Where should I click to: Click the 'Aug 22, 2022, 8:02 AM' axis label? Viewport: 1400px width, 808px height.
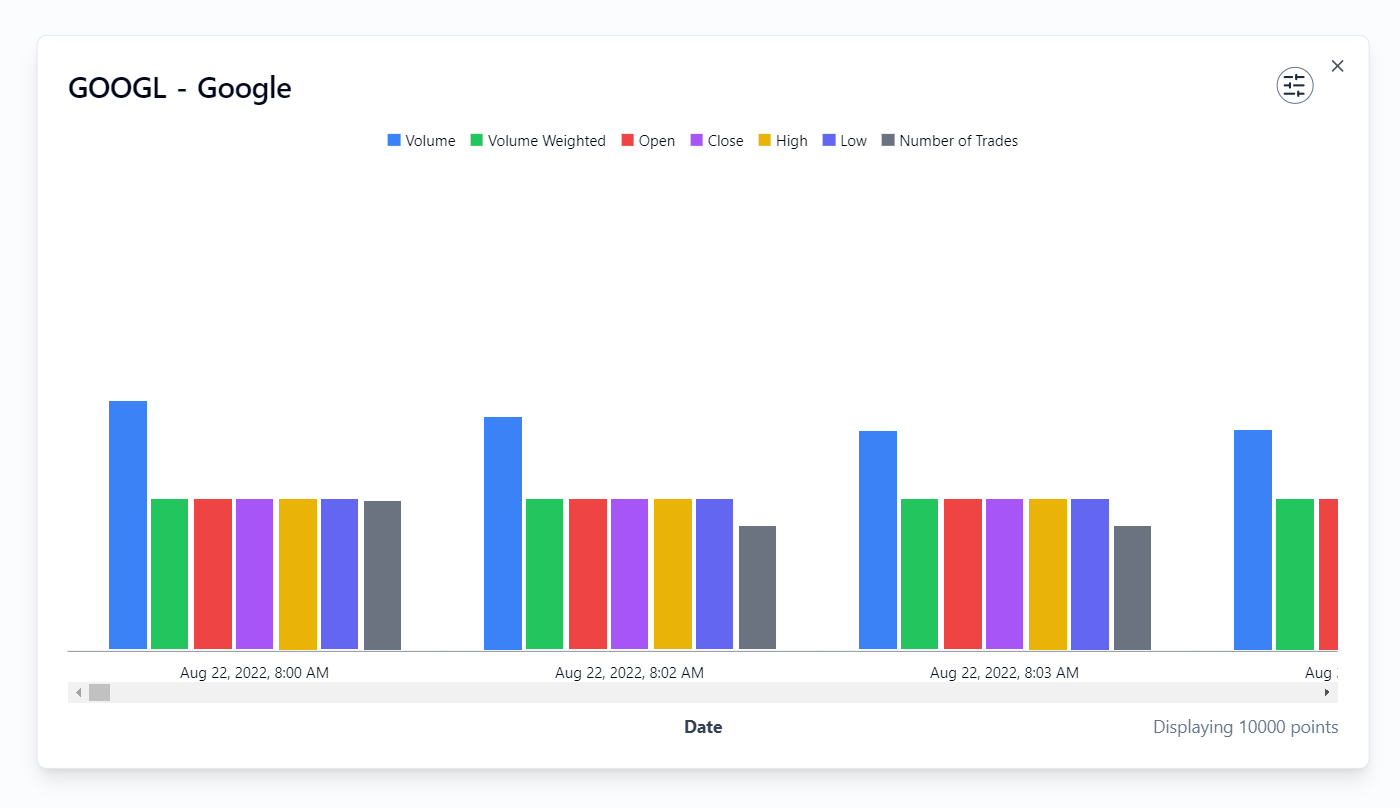(629, 673)
